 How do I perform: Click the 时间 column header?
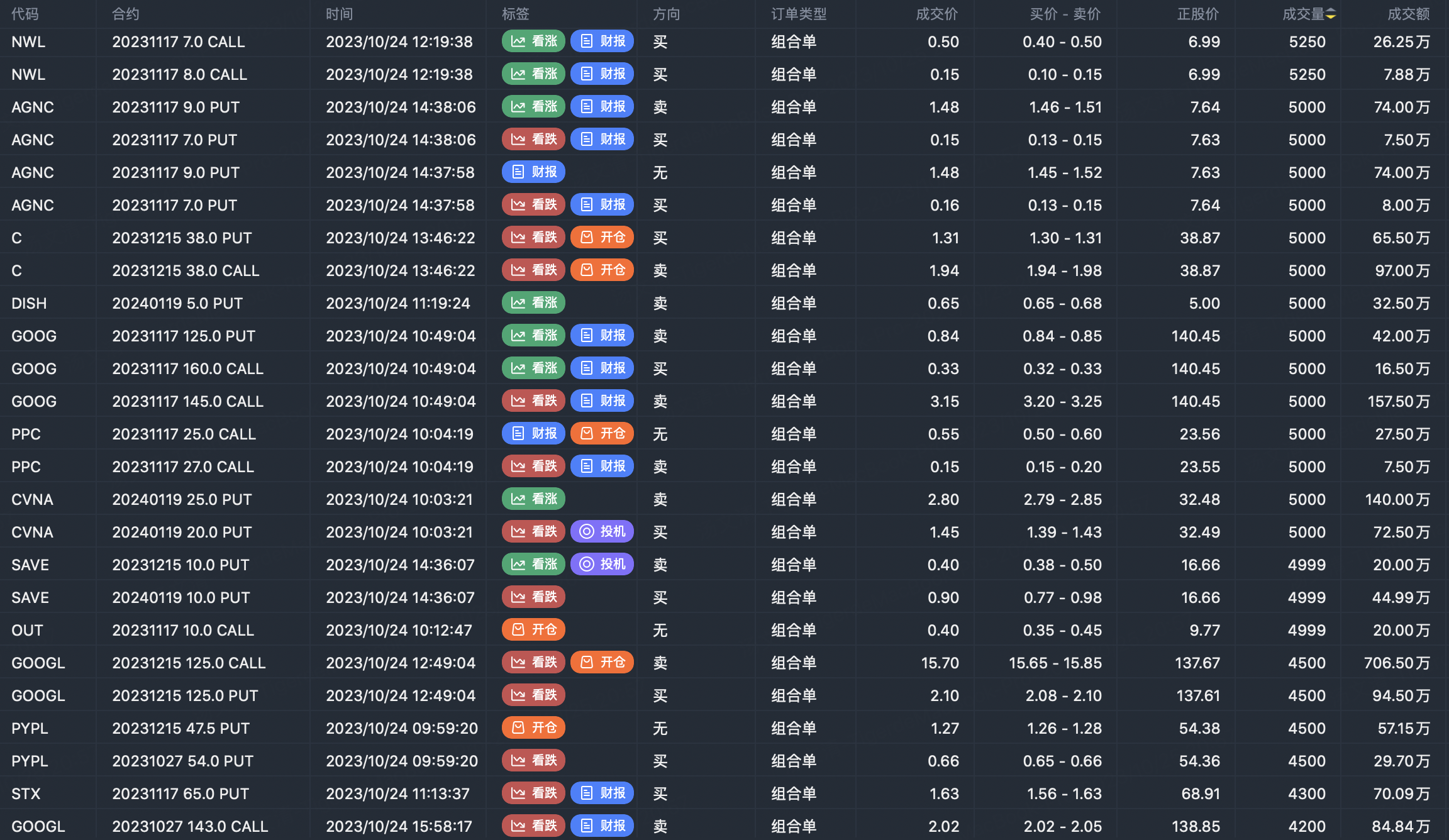tap(339, 14)
